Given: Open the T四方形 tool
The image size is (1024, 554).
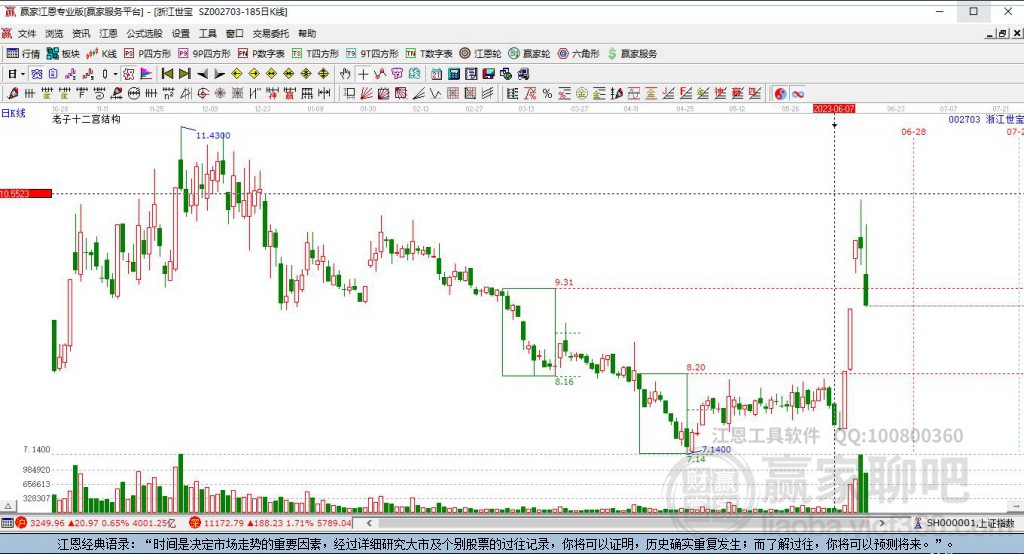Looking at the screenshot, I should click(315, 54).
